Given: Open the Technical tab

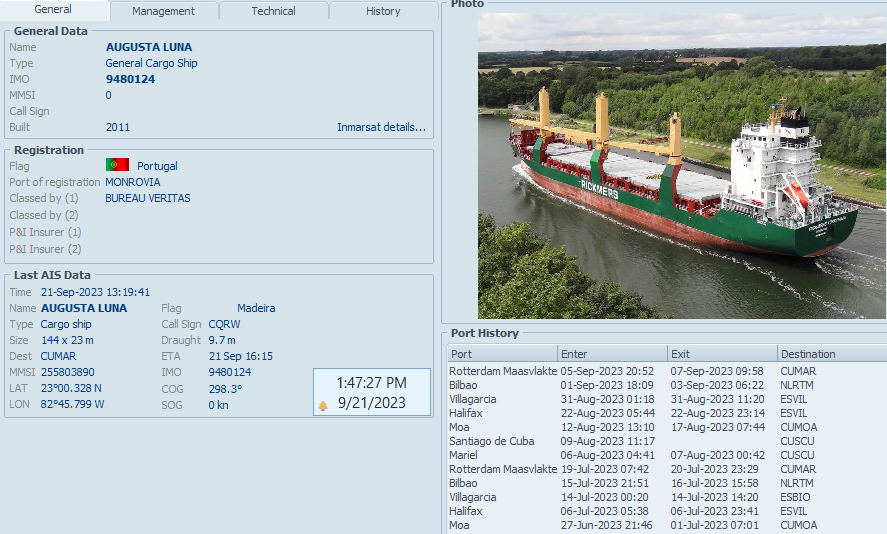Looking at the screenshot, I should pyautogui.click(x=273, y=11).
